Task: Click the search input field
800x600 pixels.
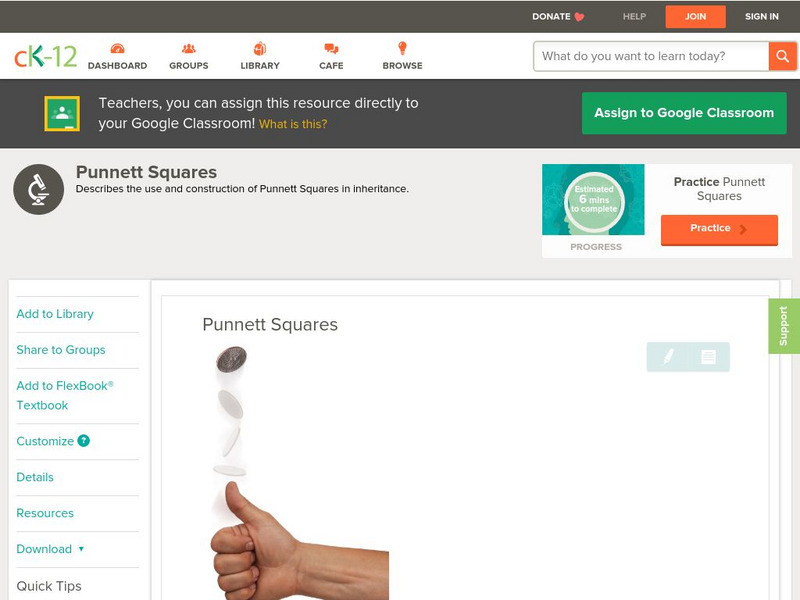Action: (651, 56)
